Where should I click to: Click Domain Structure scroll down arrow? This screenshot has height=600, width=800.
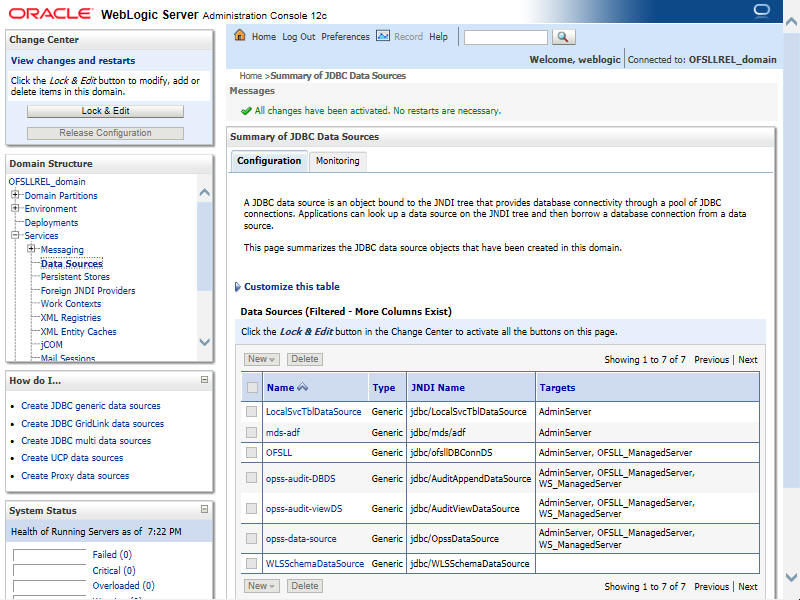(205, 342)
